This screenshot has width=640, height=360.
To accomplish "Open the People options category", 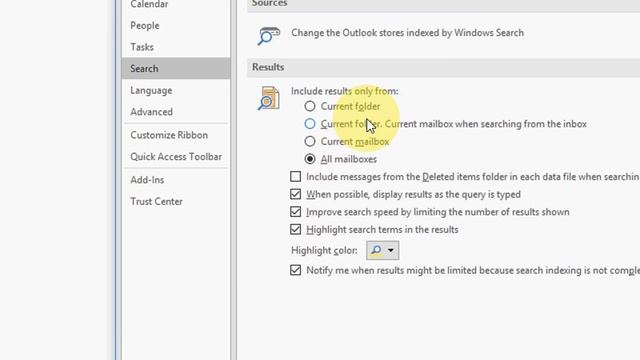I will (x=176, y=25).
